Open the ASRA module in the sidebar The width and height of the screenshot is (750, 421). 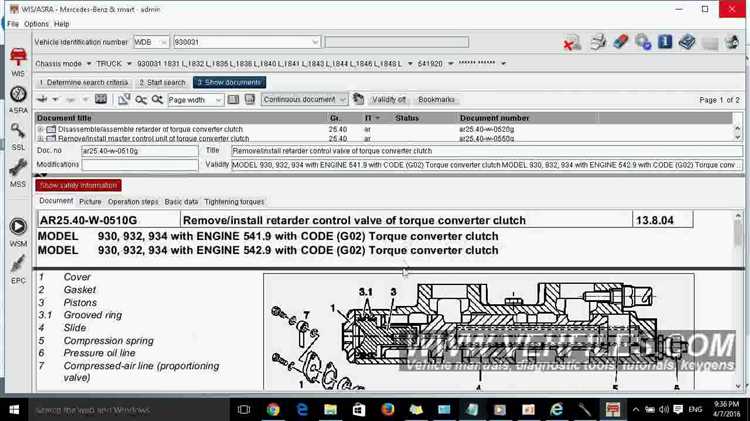18,100
